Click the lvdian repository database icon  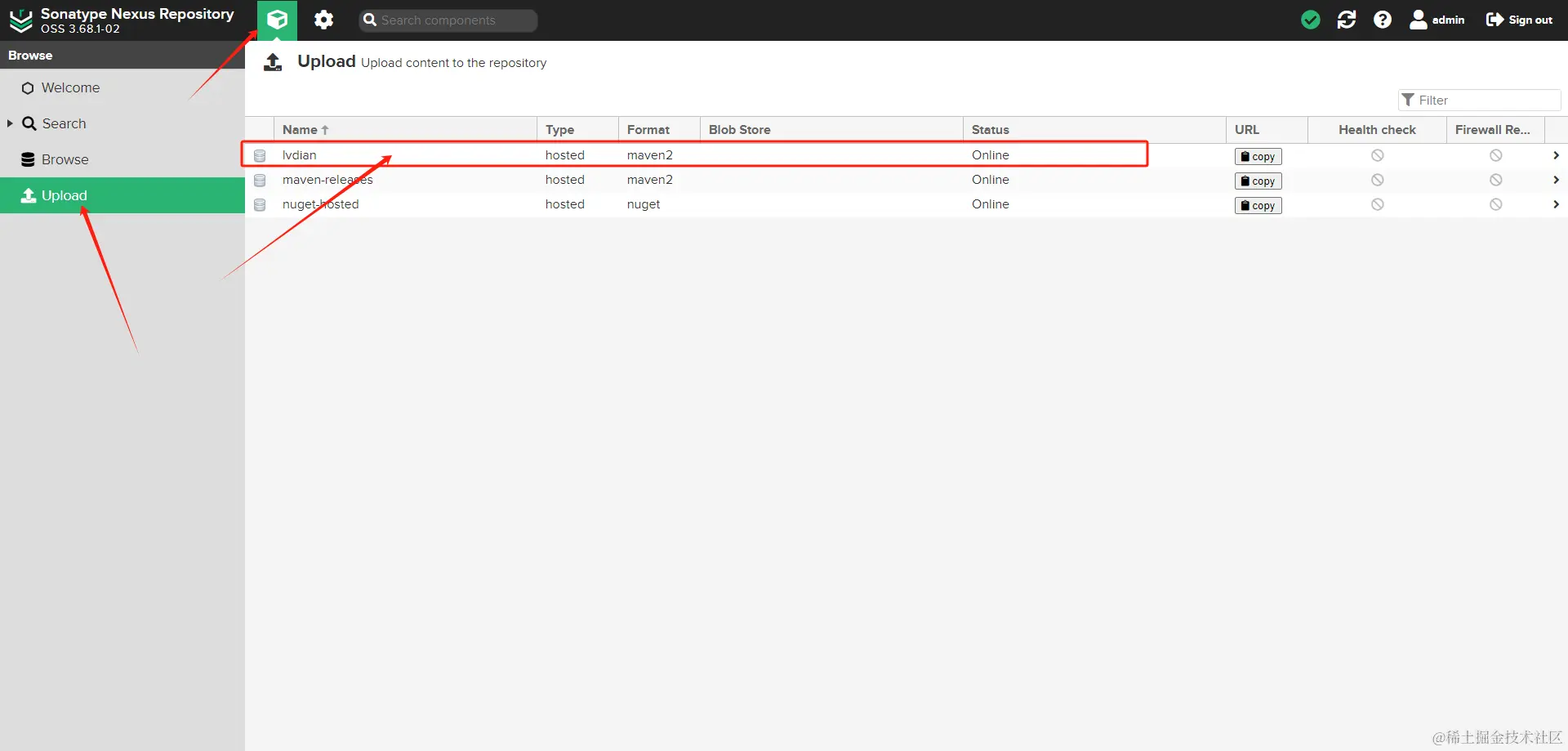pos(260,155)
